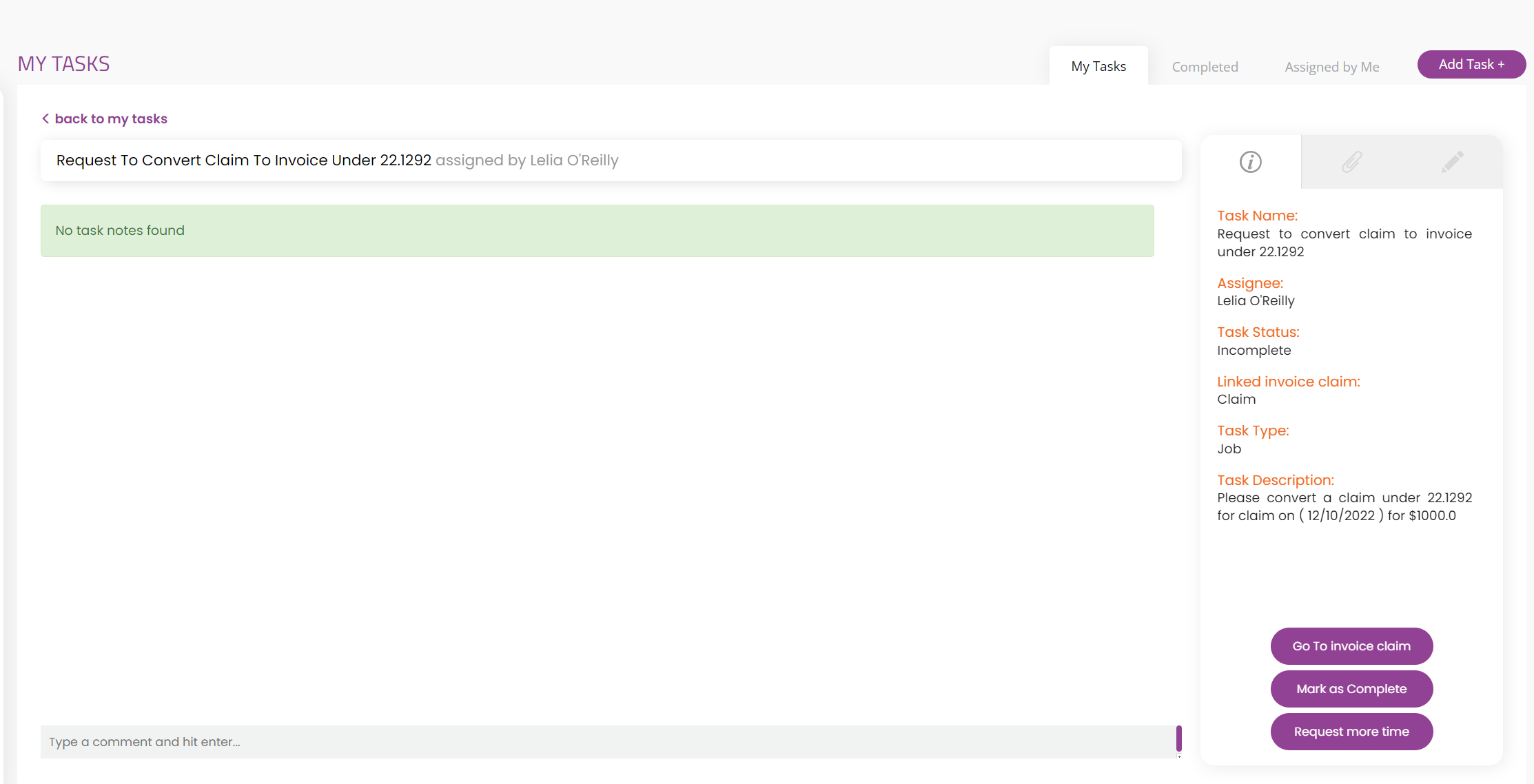Mark the task as Complete
Viewport: 1534px width, 784px height.
click(1351, 689)
